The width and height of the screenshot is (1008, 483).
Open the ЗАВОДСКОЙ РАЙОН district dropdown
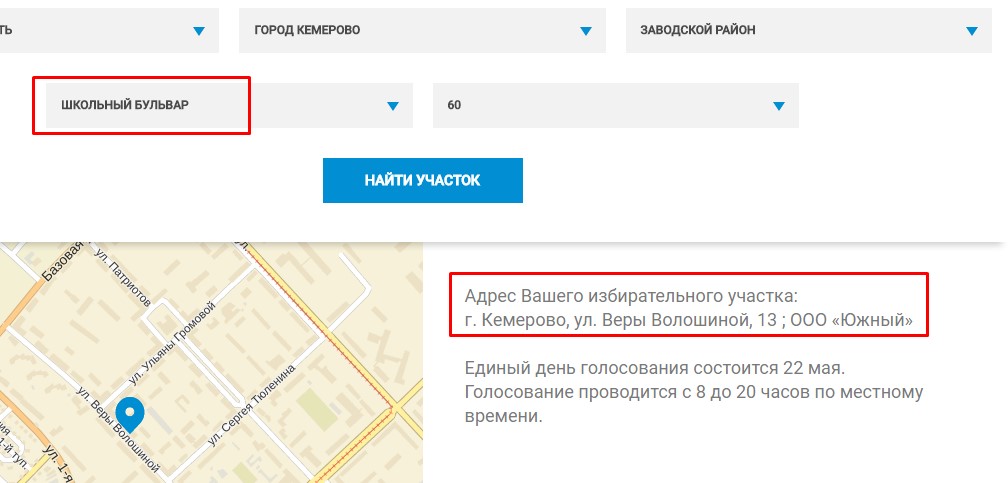(x=809, y=30)
